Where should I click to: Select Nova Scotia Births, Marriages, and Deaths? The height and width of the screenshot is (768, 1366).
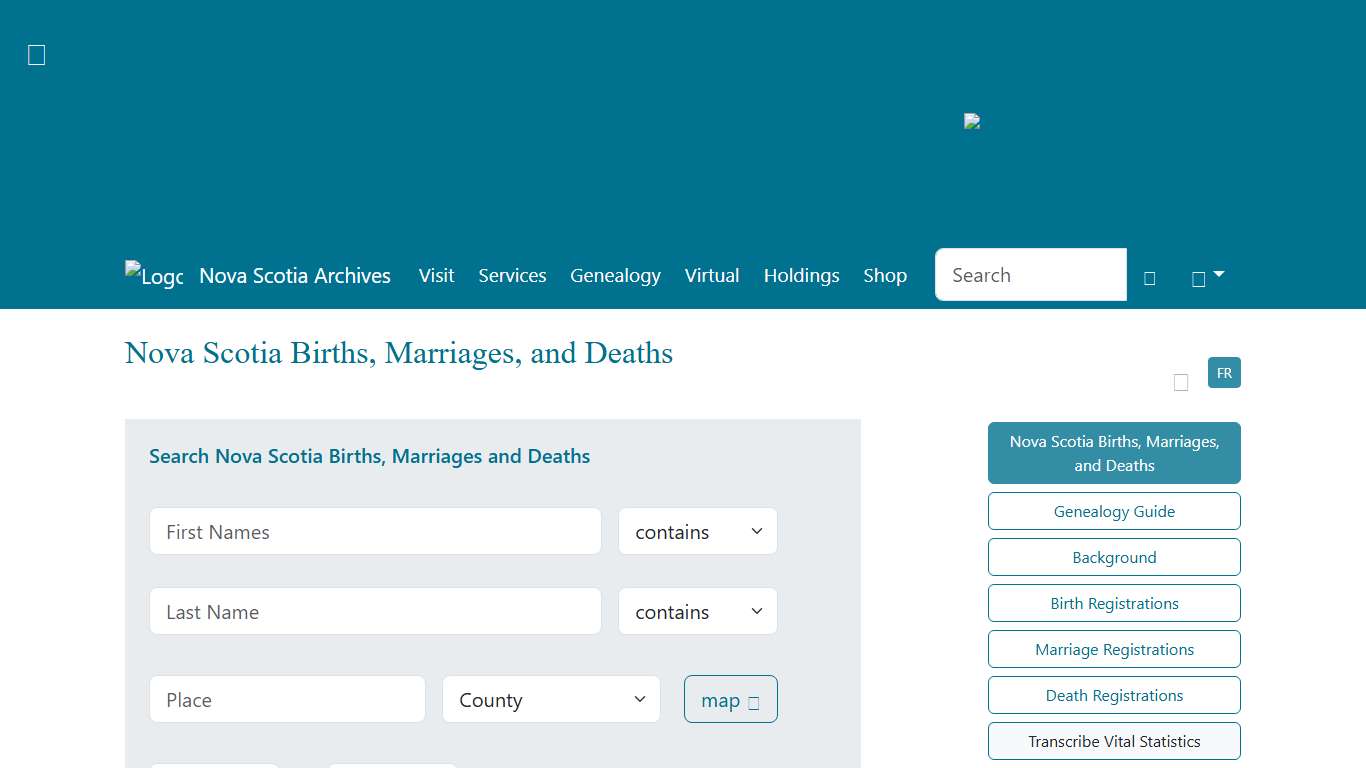[1114, 453]
